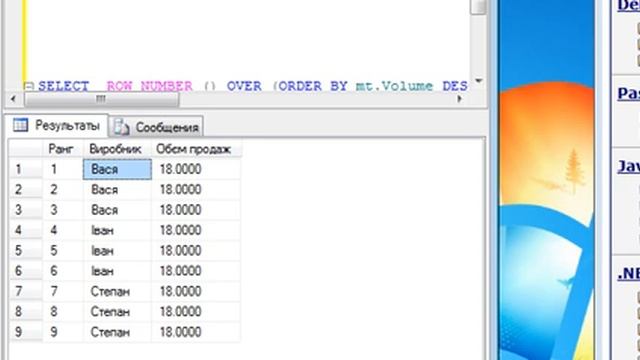Open the Jav... link in browser sidebar
The image size is (640, 360).
pos(629,167)
